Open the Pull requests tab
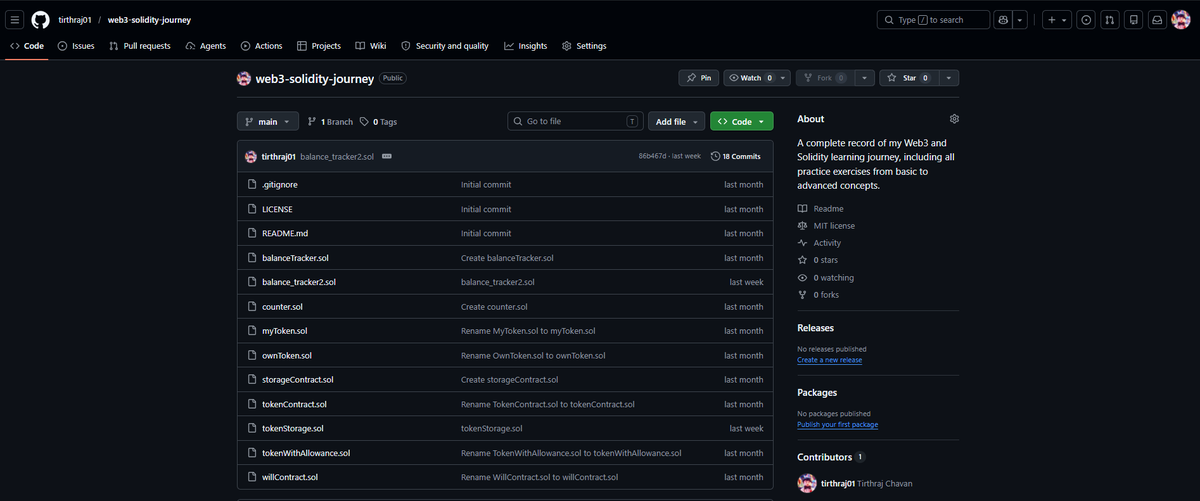1200x501 pixels. coord(140,46)
